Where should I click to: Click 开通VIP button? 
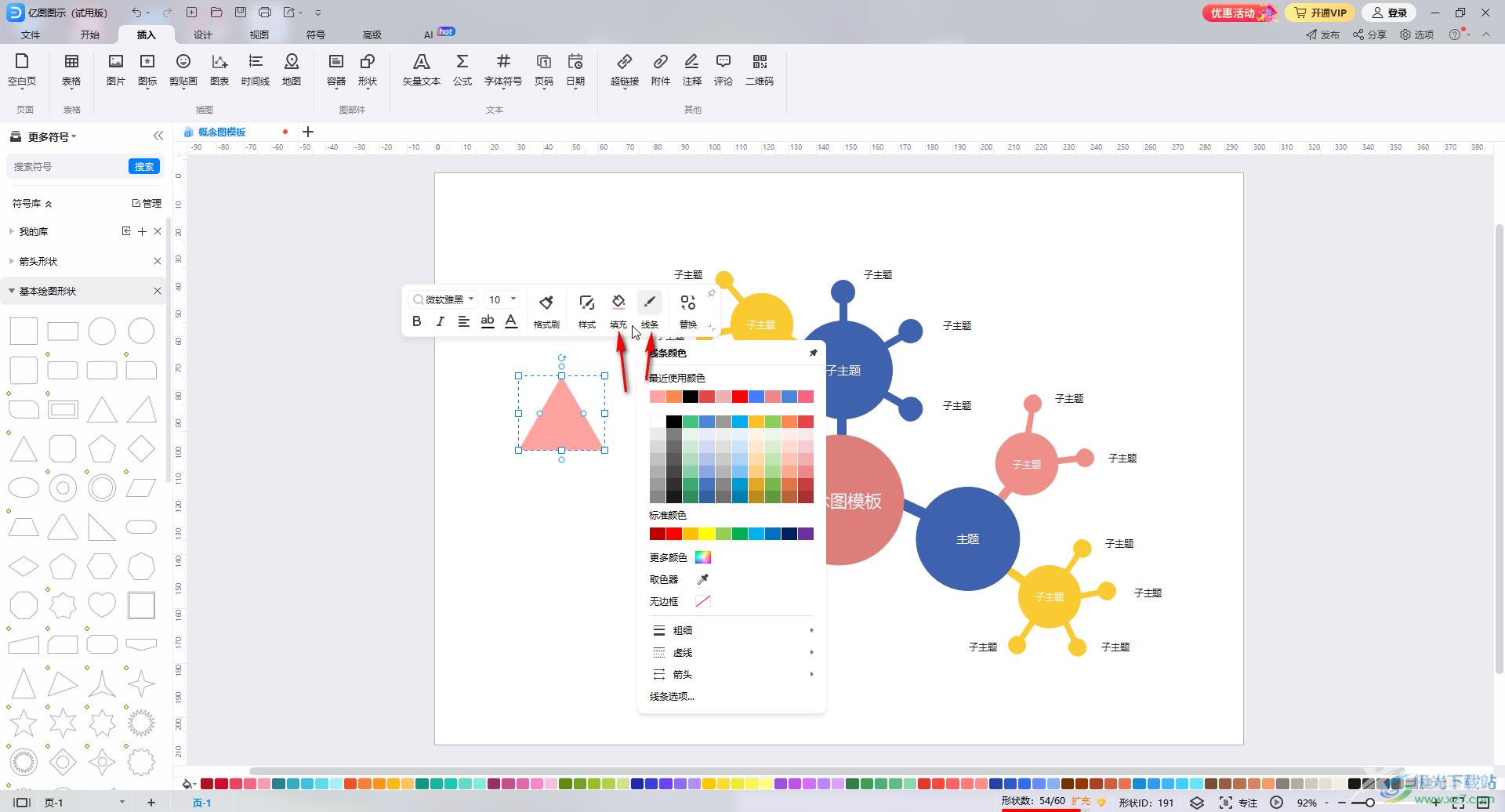[x=1321, y=13]
